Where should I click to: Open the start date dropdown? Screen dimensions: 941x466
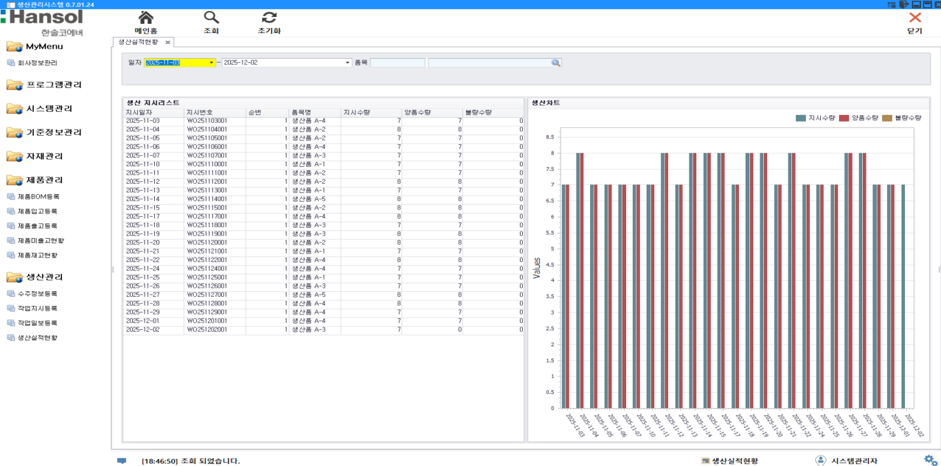211,63
